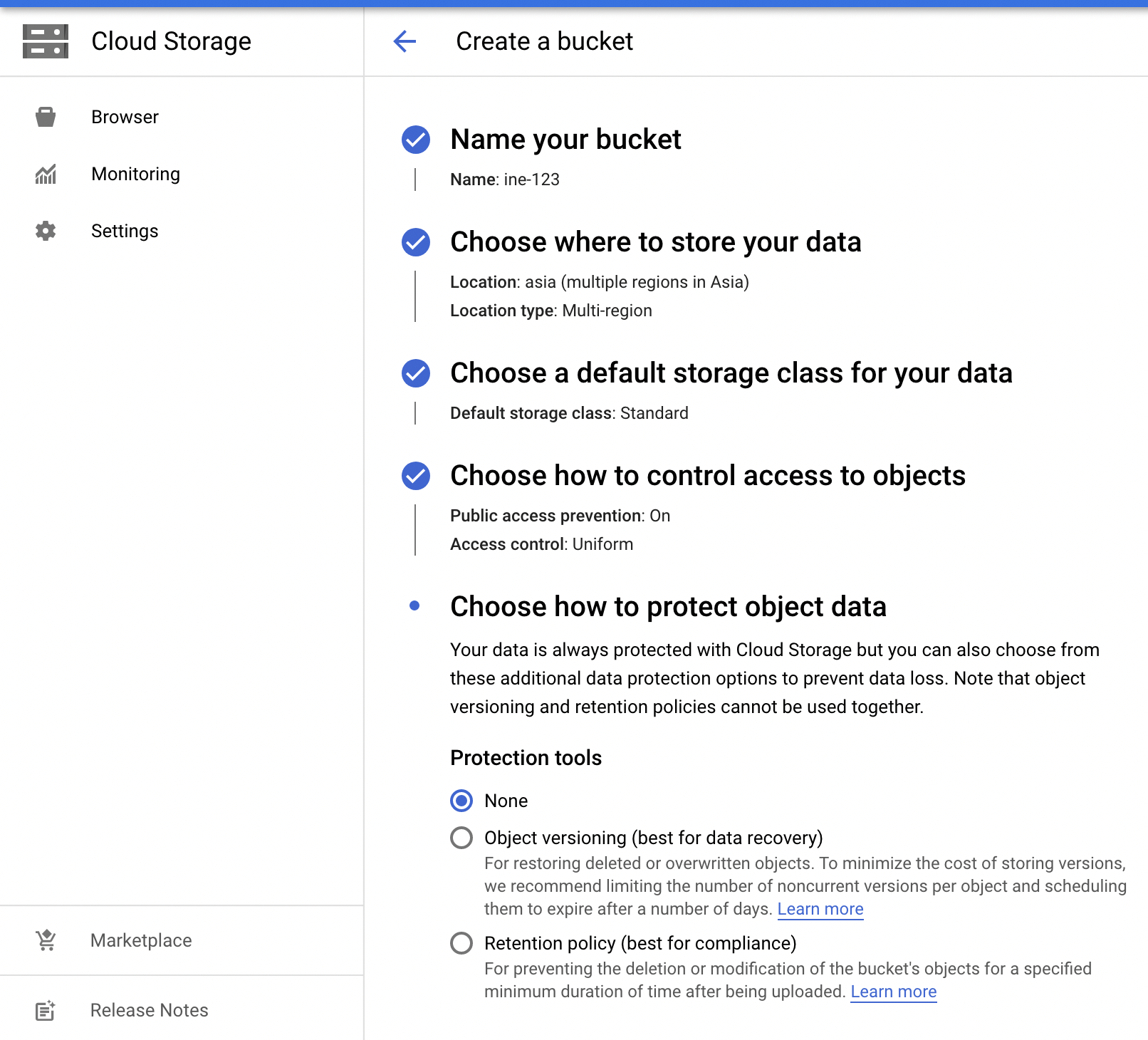The image size is (1148, 1040).
Task: Select the None protection option
Action: pos(461,801)
